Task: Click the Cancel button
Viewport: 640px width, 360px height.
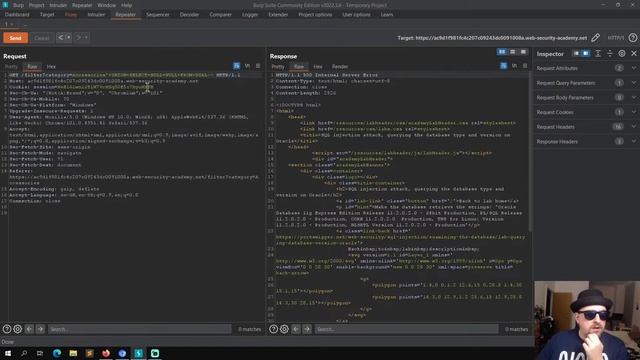Action: [x=42, y=38]
